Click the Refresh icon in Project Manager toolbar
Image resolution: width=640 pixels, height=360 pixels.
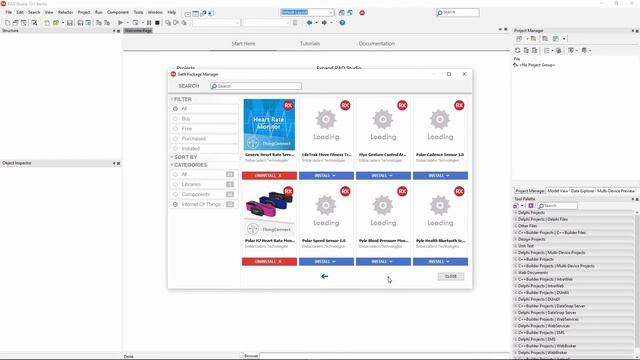(x=518, y=50)
